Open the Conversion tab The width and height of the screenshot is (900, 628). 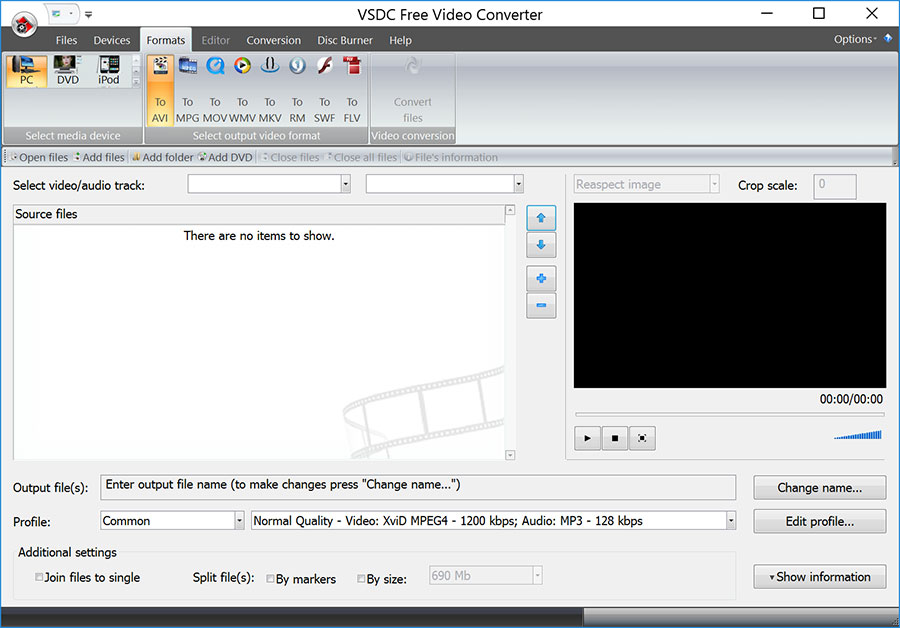274,40
